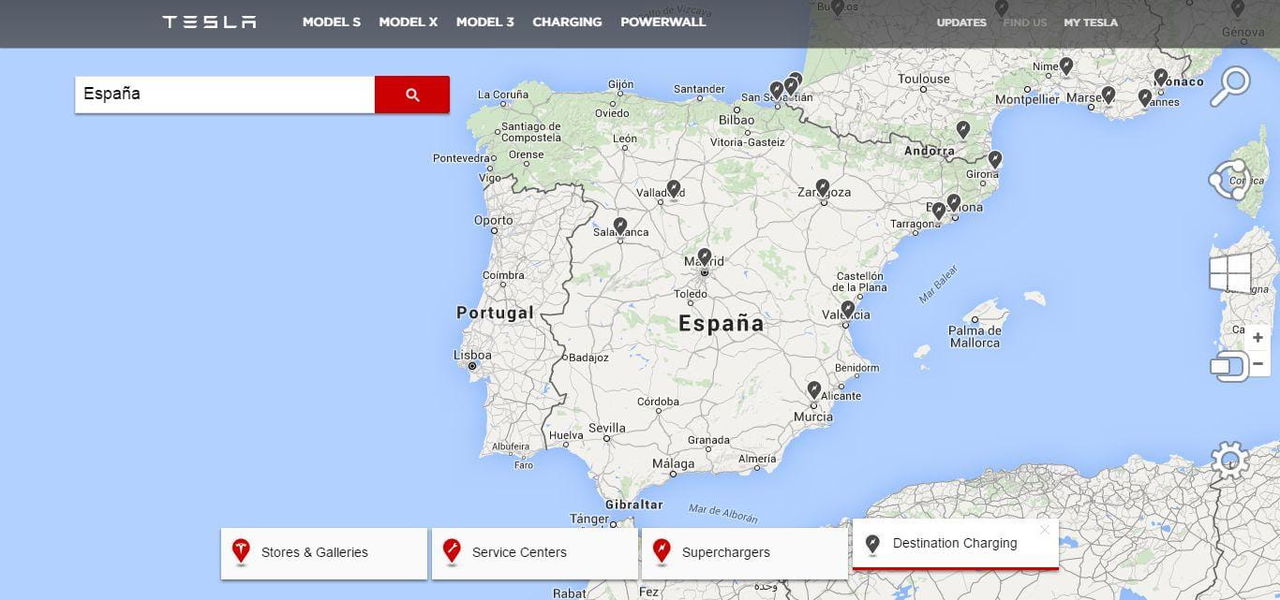Select the charging pin at Salamanca

tap(620, 227)
